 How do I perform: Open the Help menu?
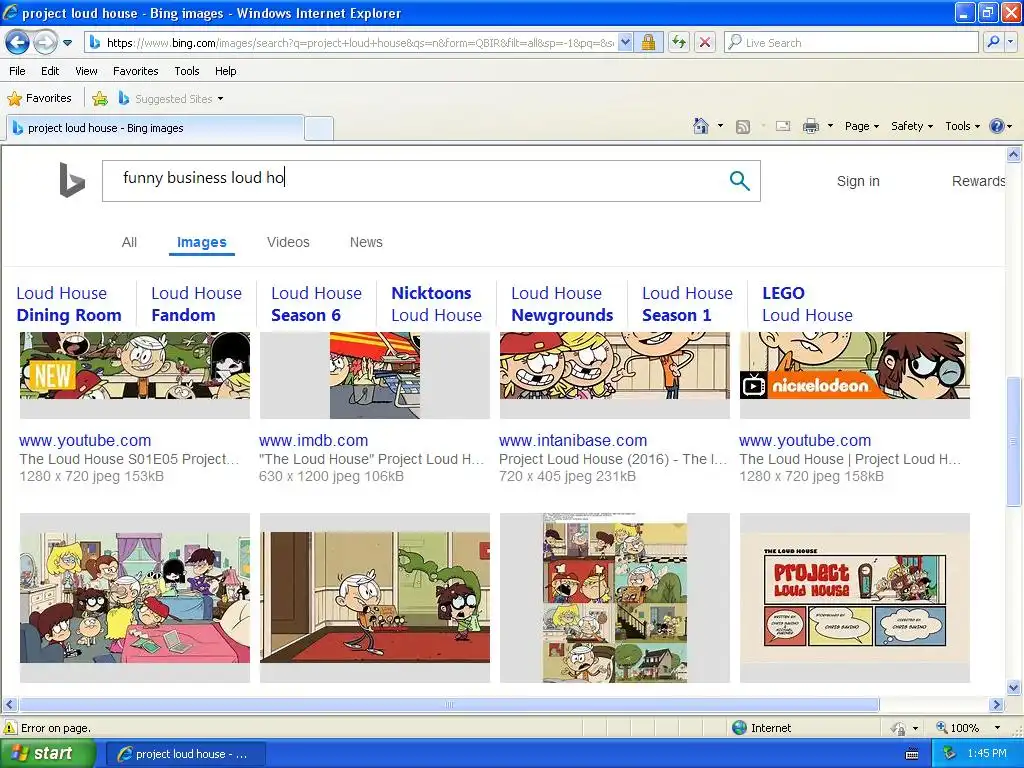(x=225, y=71)
